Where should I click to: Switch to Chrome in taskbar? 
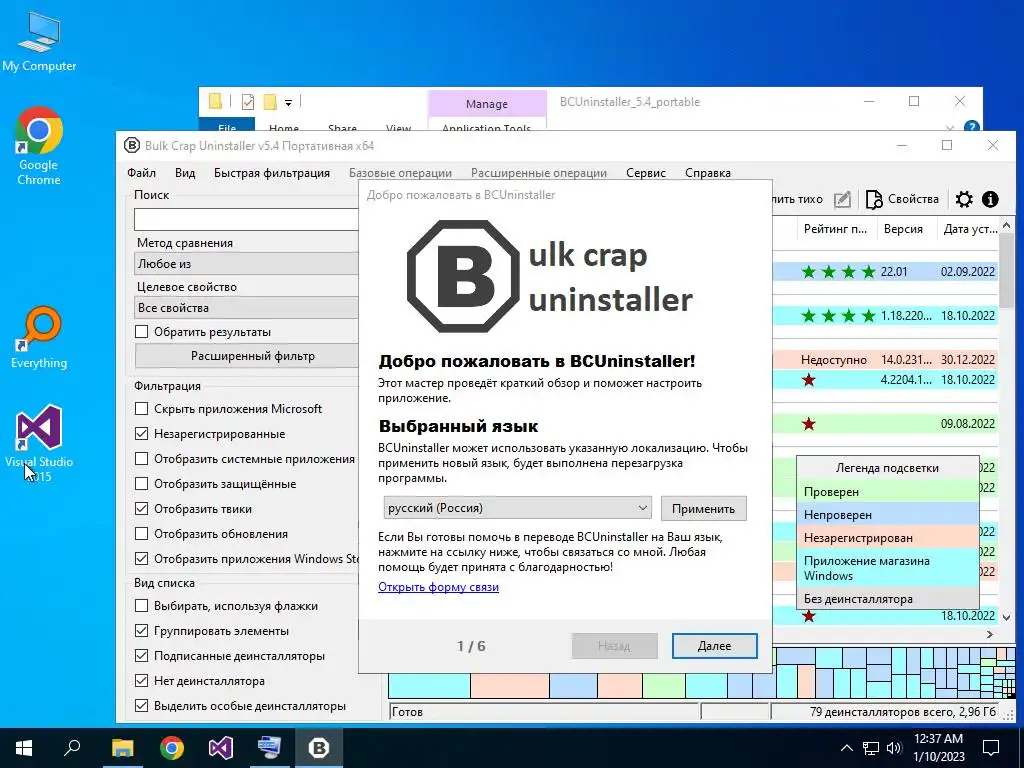(x=172, y=748)
